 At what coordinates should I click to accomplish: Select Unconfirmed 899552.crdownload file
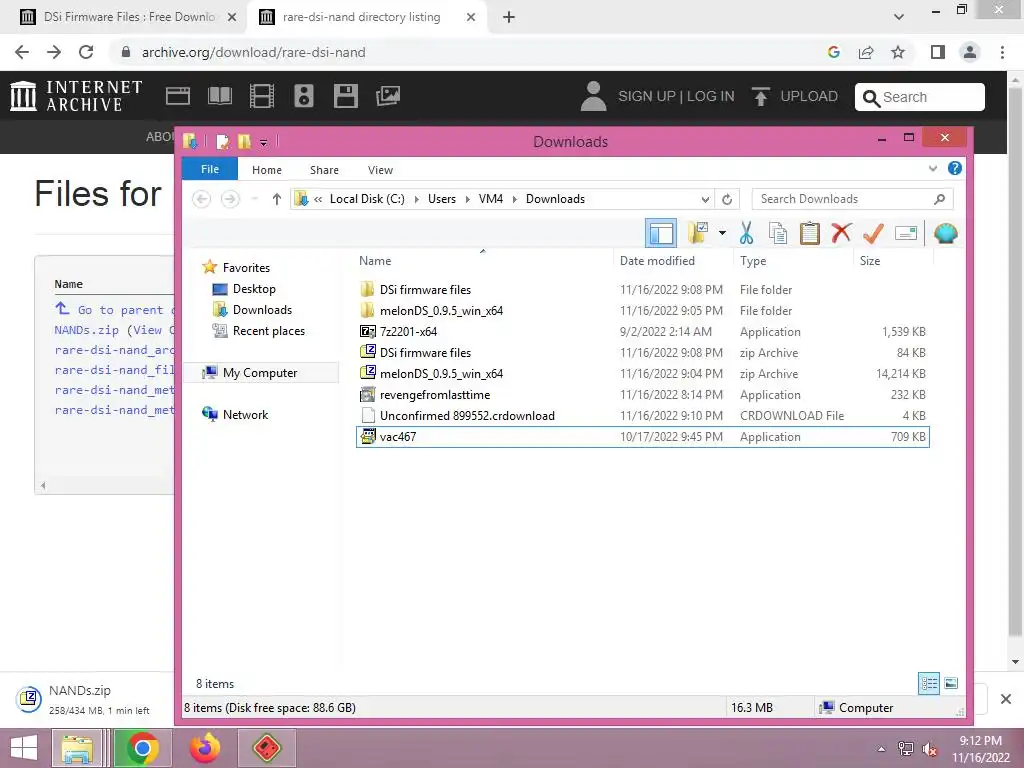pos(643,415)
